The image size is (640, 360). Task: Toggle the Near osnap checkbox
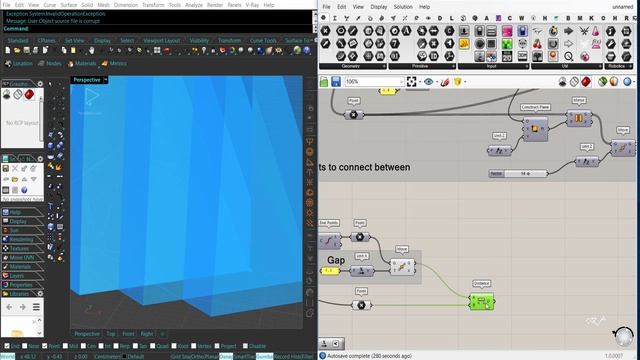[24, 346]
